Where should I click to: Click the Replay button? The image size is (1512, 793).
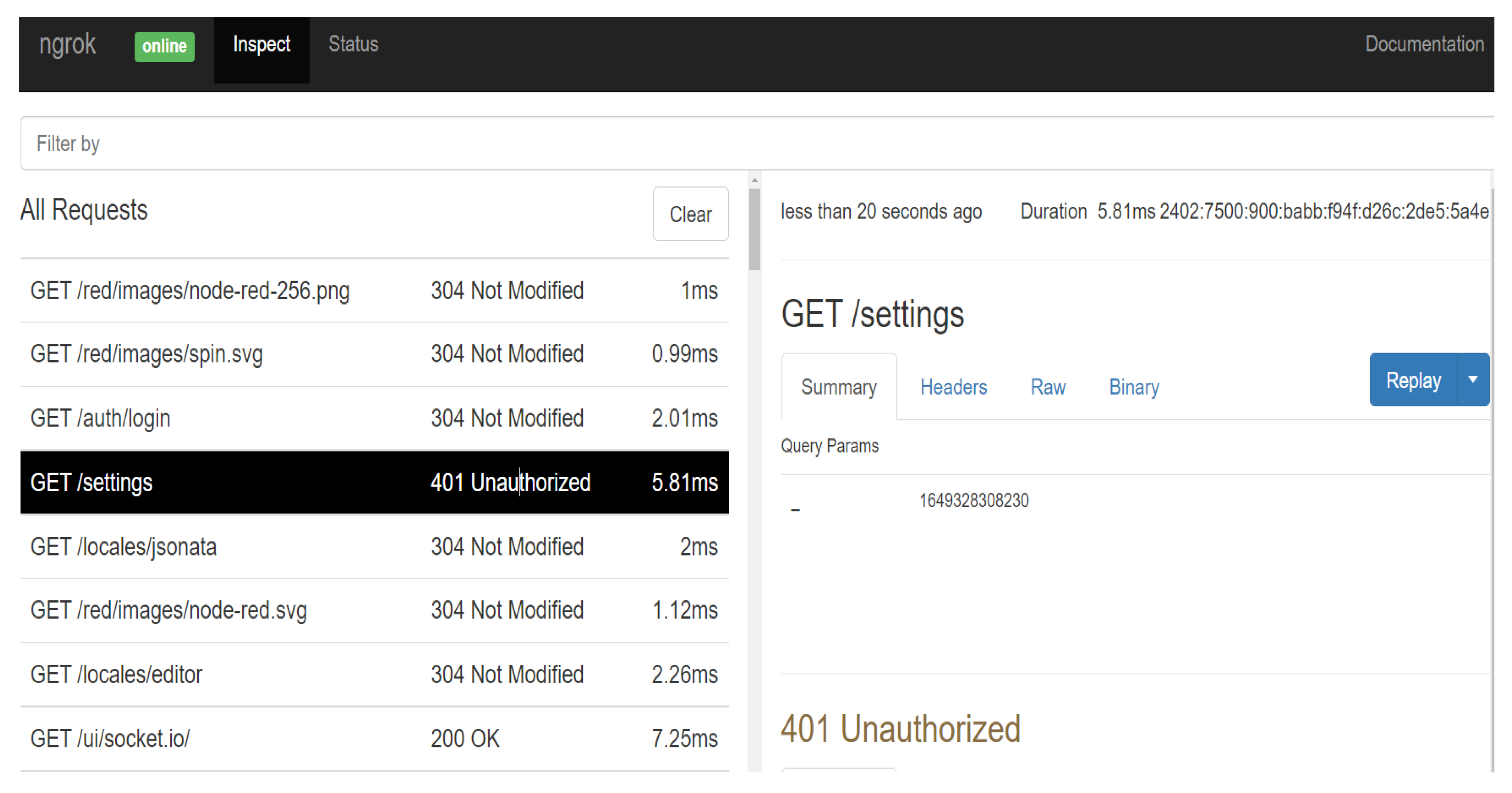[x=1413, y=380]
